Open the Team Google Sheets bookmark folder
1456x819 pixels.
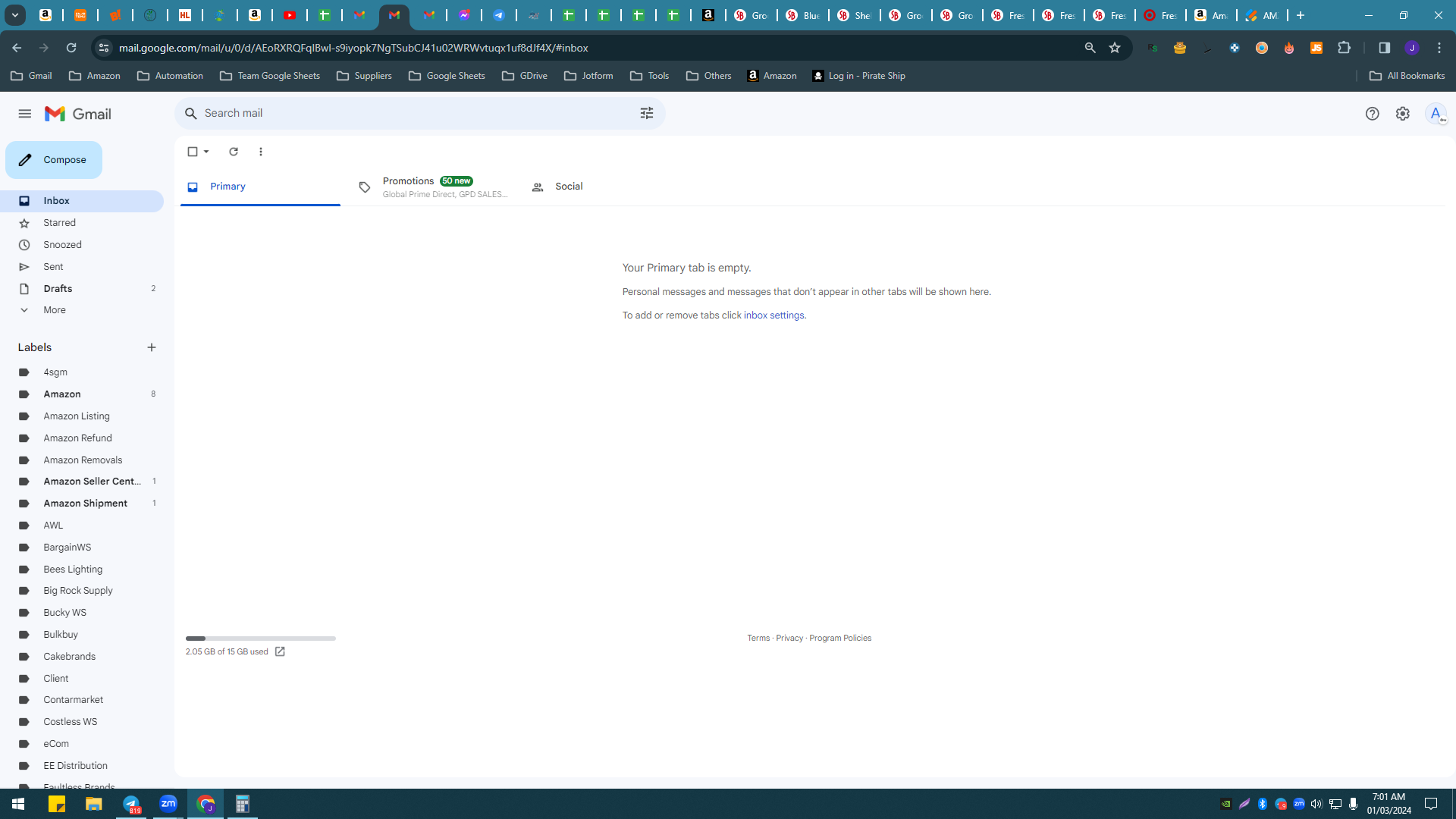tap(270, 76)
